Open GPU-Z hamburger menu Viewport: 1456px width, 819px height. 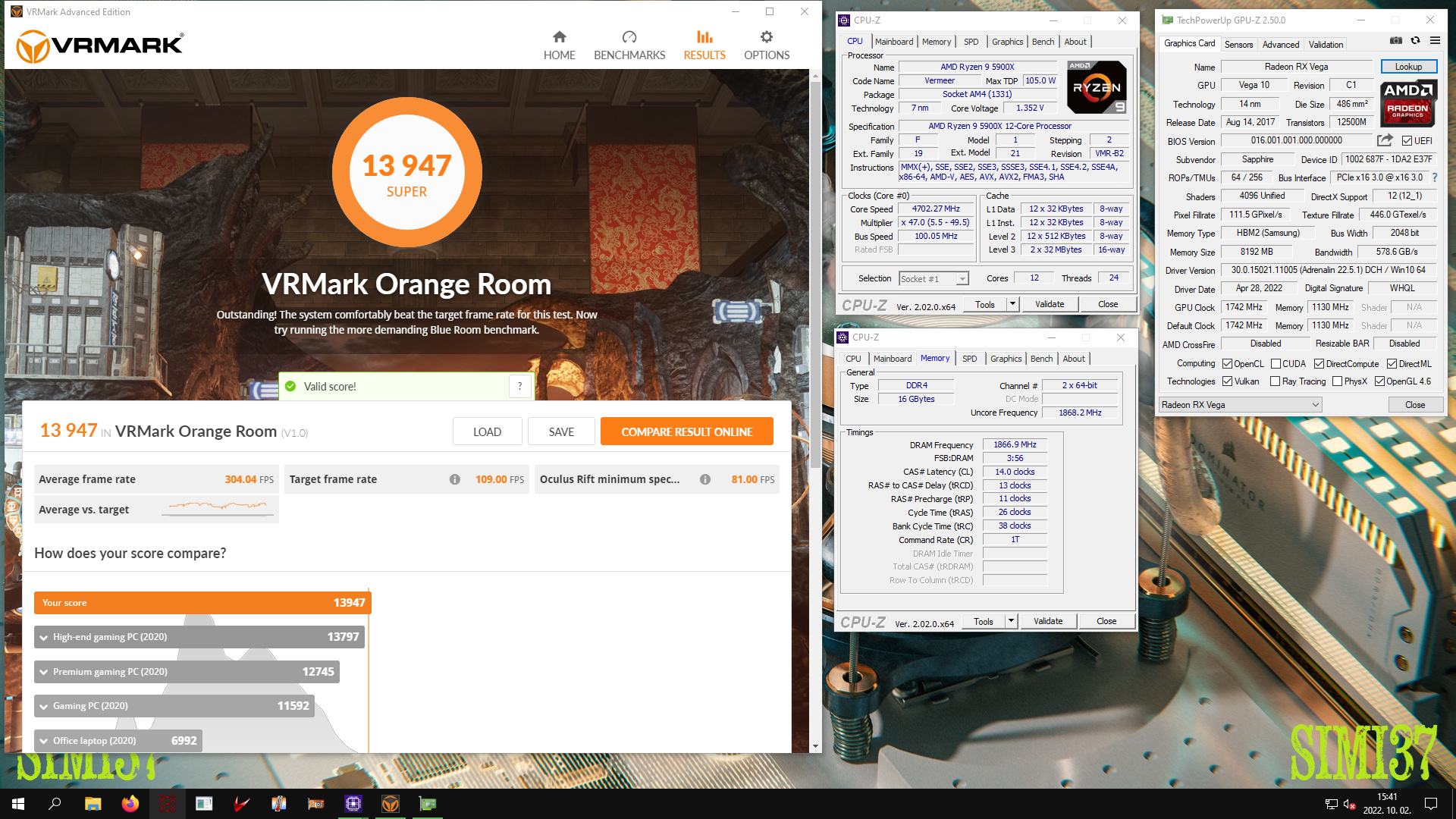(x=1435, y=41)
